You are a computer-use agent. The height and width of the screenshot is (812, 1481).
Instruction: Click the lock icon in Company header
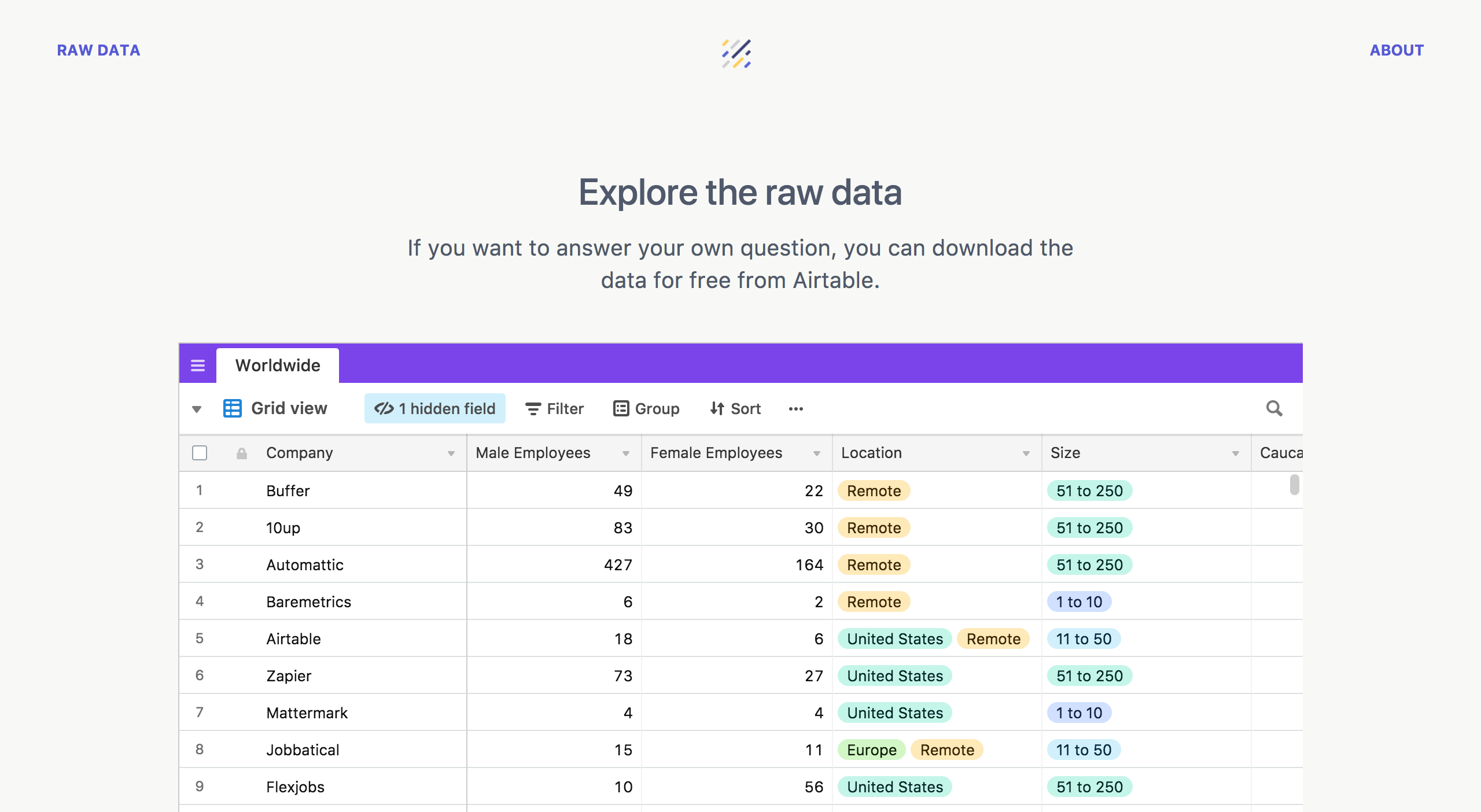click(242, 453)
